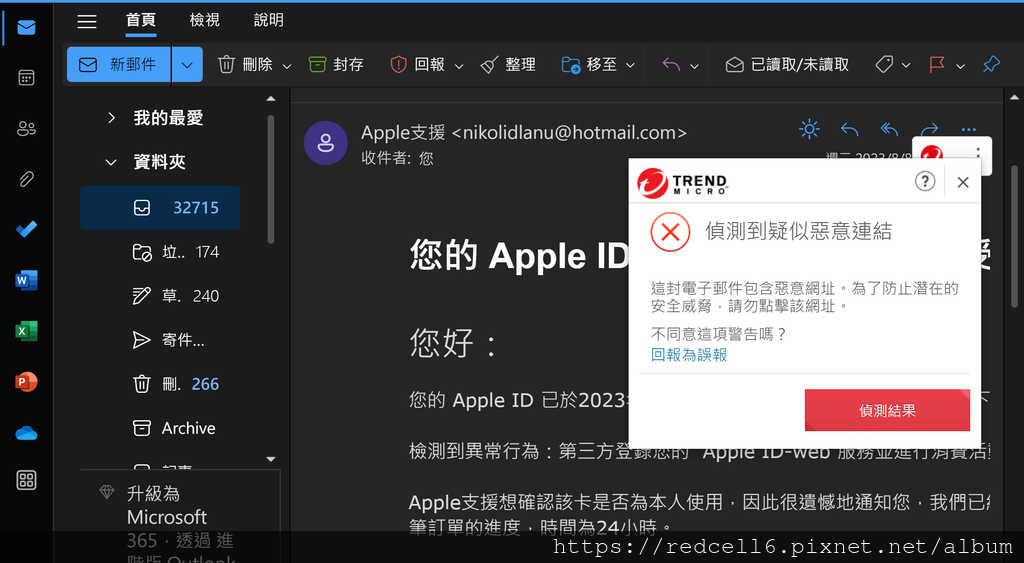1024x563 pixels.
Task: Switch to the 說明 tab
Action: 268,20
